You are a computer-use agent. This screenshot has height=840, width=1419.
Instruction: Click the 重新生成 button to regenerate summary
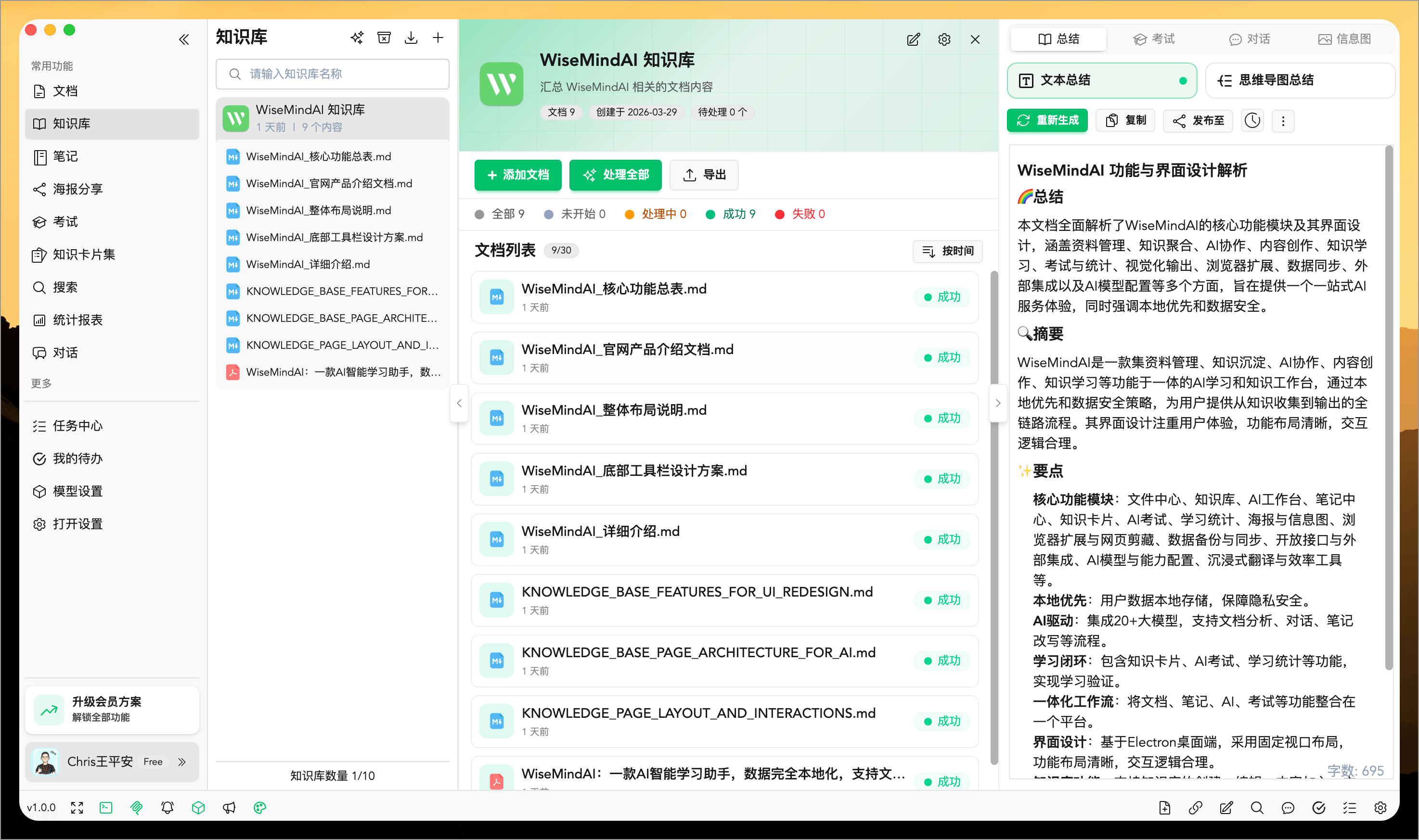point(1047,120)
